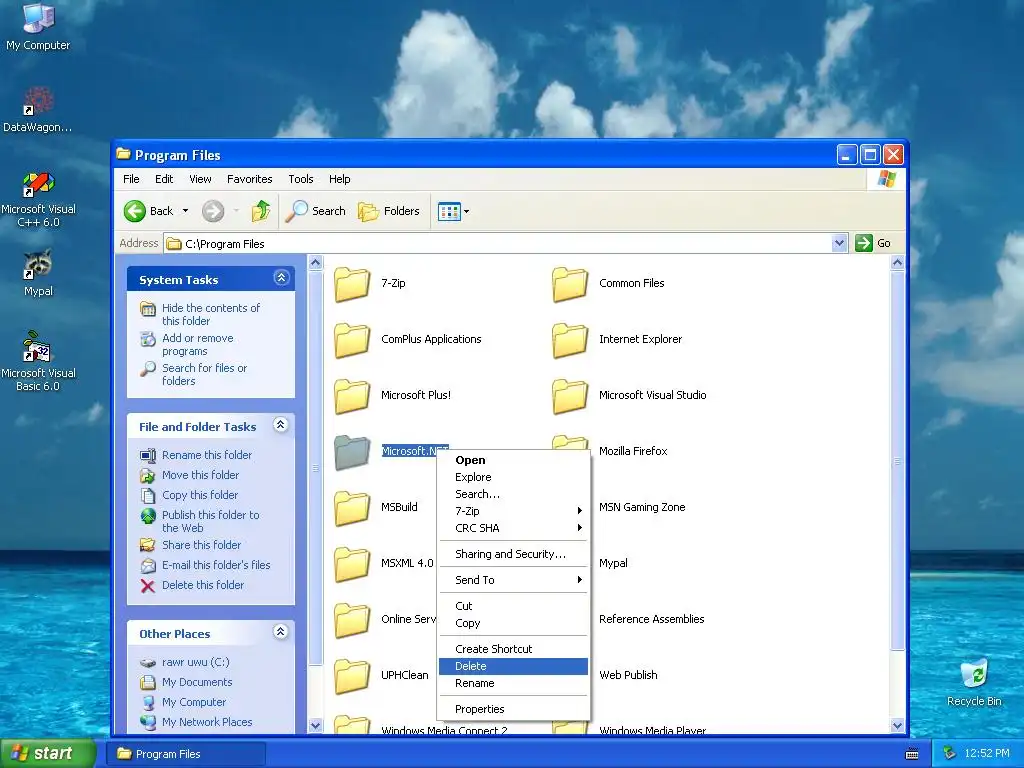This screenshot has height=768, width=1024.
Task: Select the MSXML 4.0 folder icon
Action: pyautogui.click(x=352, y=564)
